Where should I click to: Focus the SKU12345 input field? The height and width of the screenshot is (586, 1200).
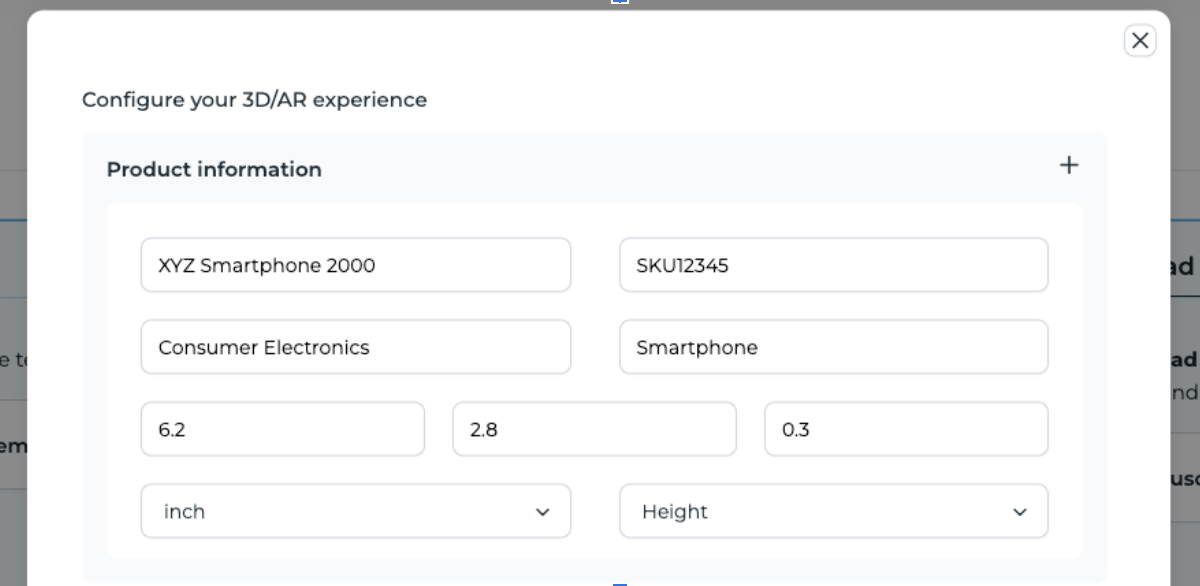833,265
